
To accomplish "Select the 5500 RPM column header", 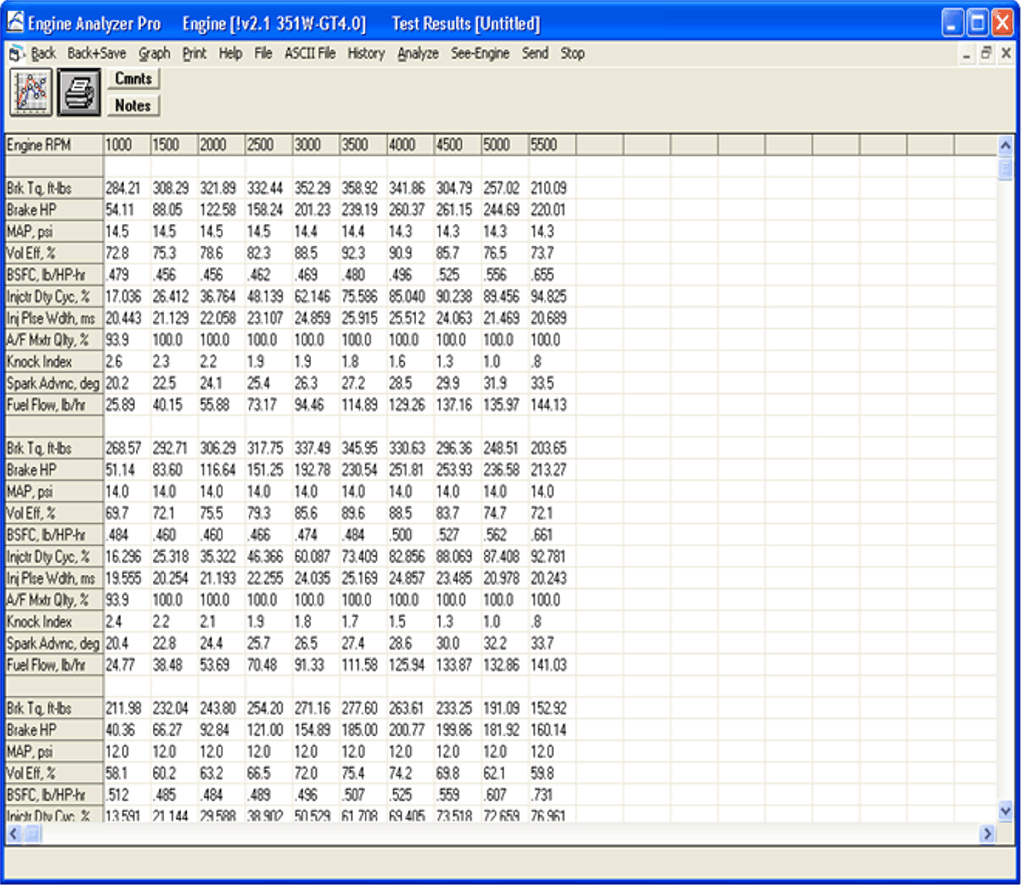I will 552,145.
